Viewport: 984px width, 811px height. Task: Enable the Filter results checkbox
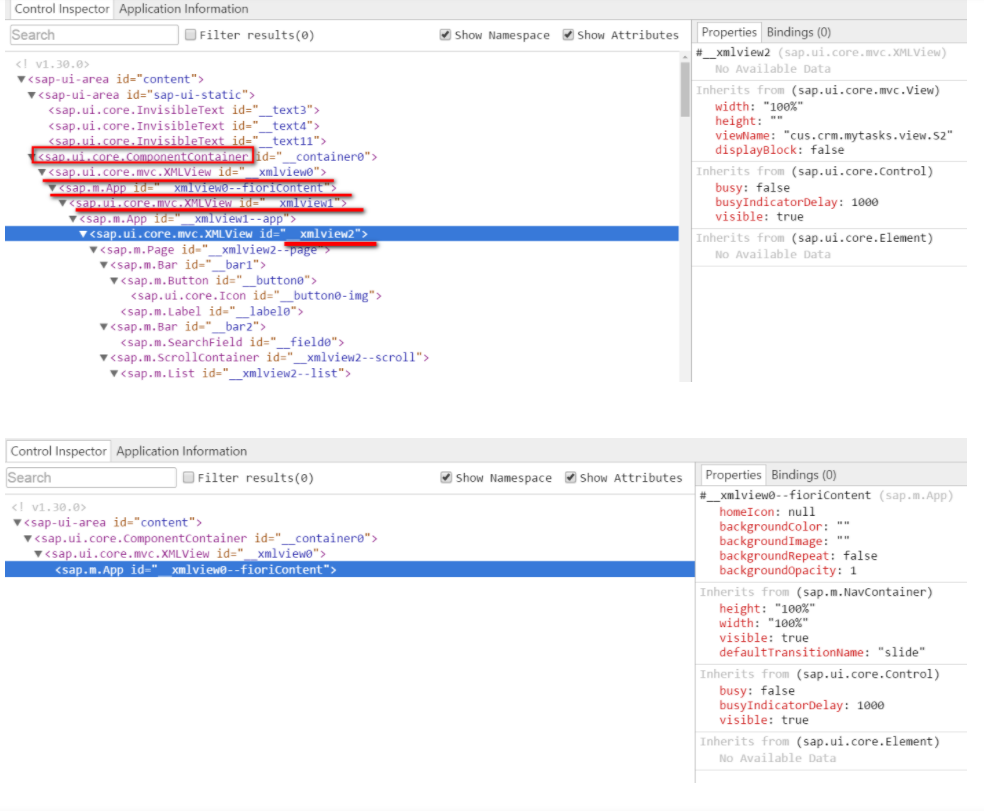(x=190, y=34)
